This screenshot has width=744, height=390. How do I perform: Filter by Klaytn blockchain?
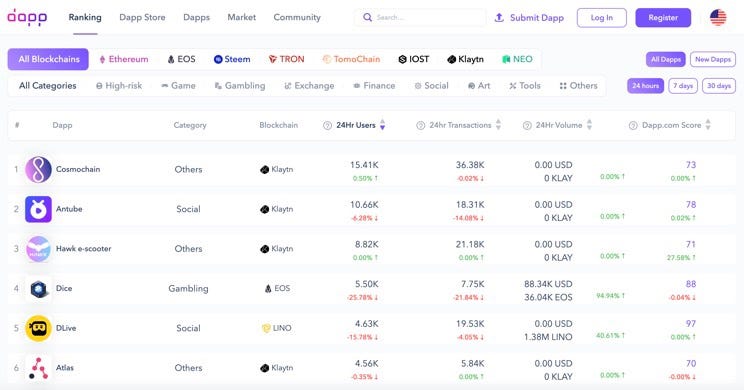465,59
